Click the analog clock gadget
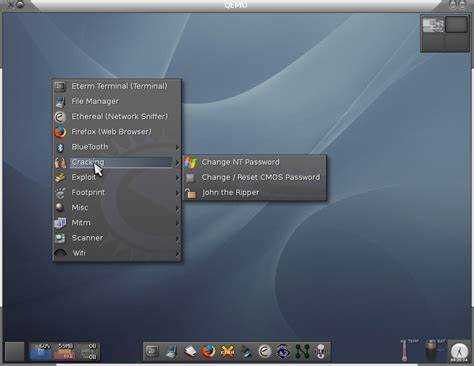The height and width of the screenshot is (366, 474). pyautogui.click(x=459, y=352)
